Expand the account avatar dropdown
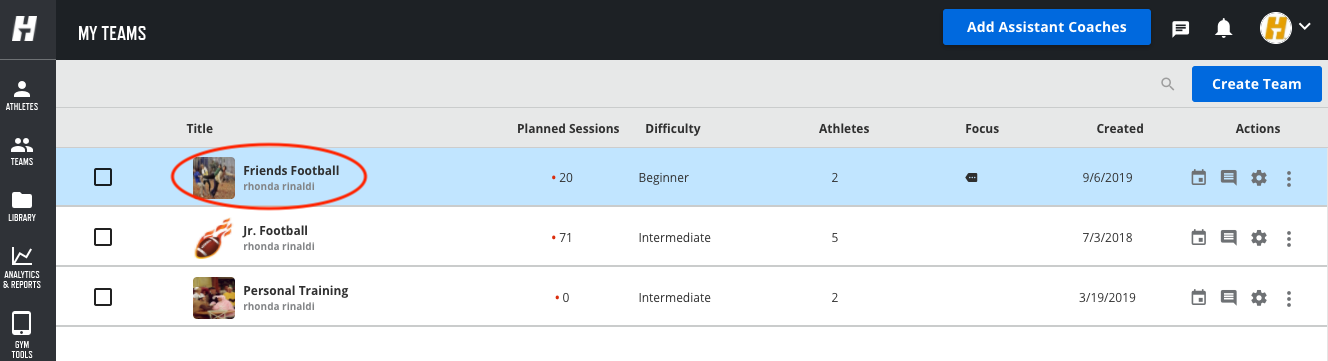The width and height of the screenshot is (1328, 361). click(1286, 28)
